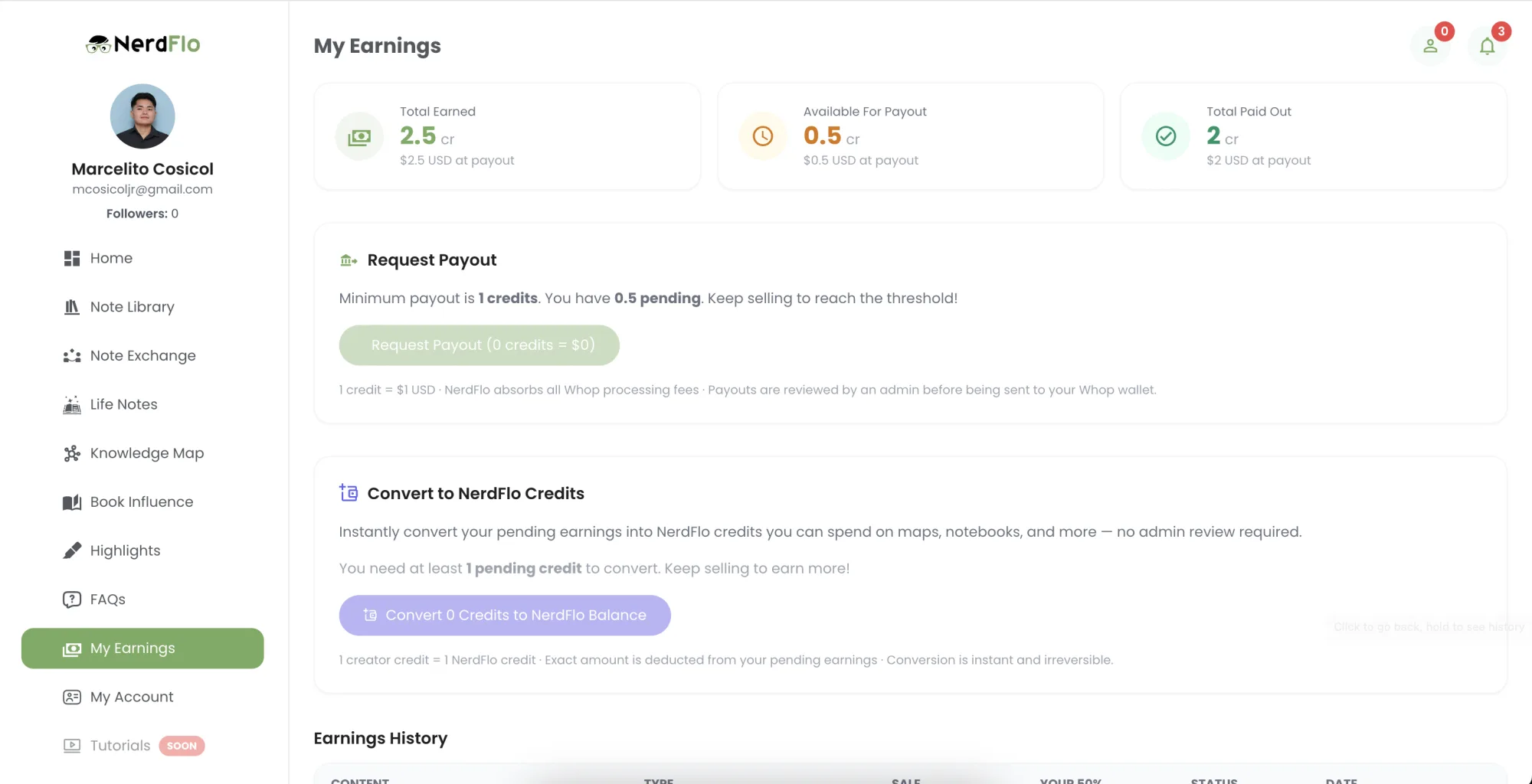The image size is (1532, 784).
Task: Click the mcosicoljr@gmail.com email text
Action: (x=142, y=189)
